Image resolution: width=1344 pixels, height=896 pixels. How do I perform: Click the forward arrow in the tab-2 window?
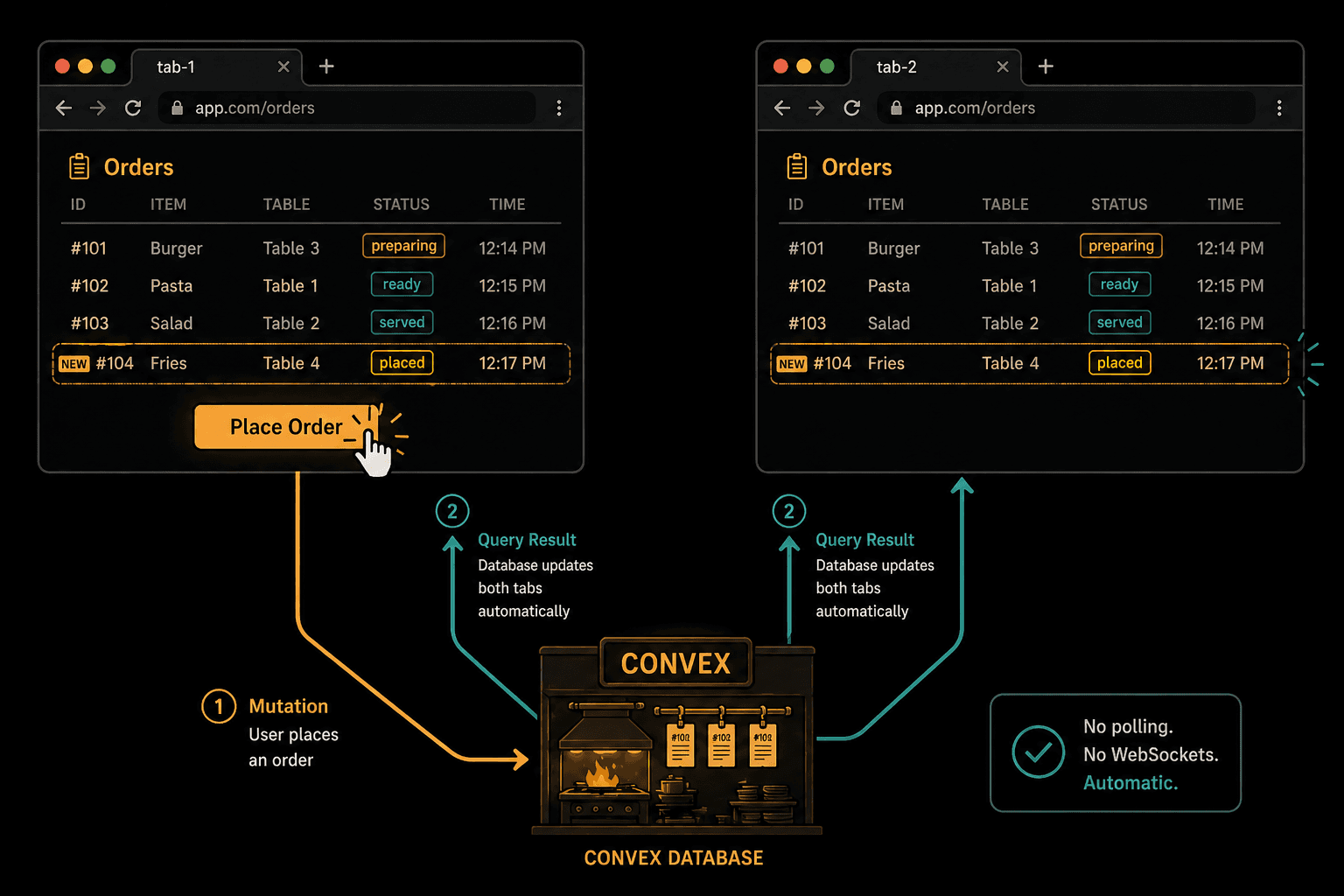tap(816, 108)
